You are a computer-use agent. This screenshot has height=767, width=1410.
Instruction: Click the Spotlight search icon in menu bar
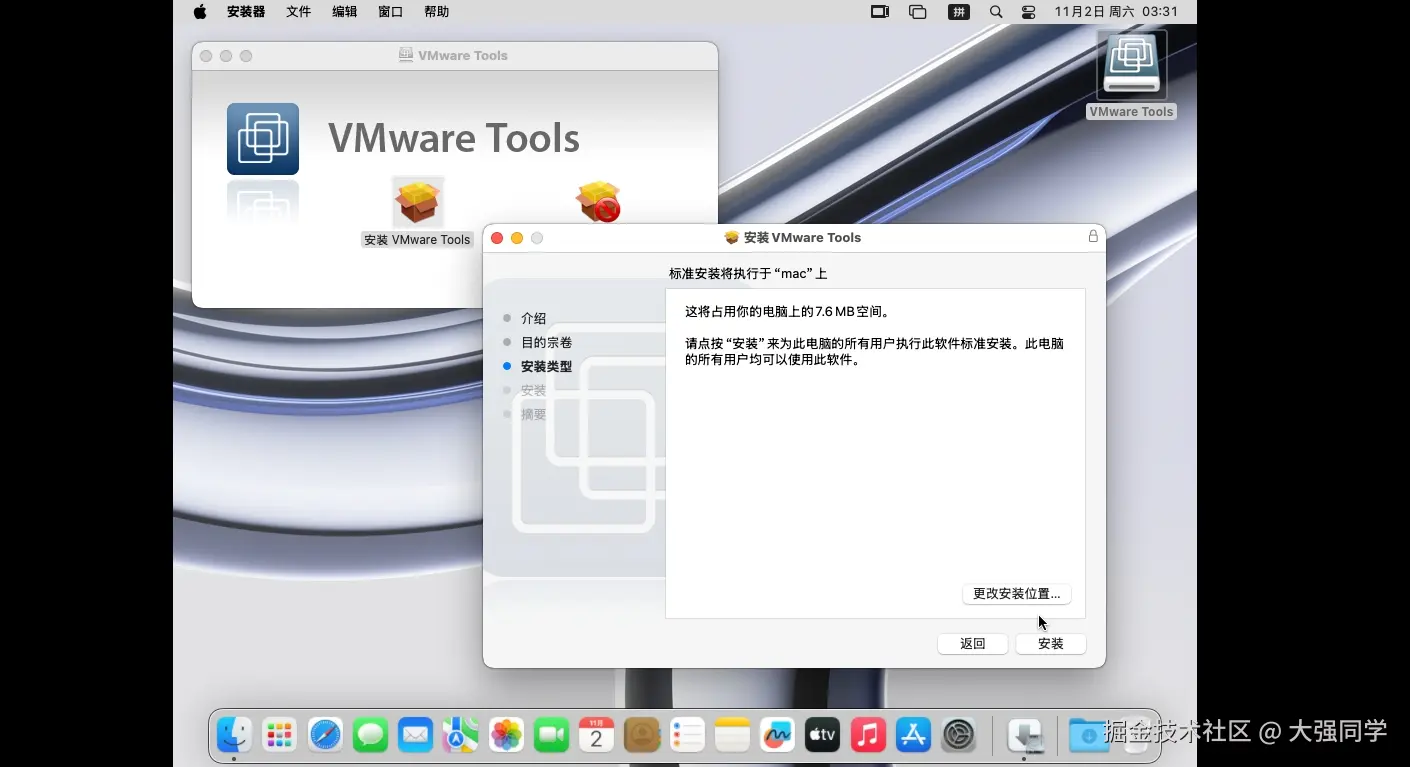[x=996, y=12]
